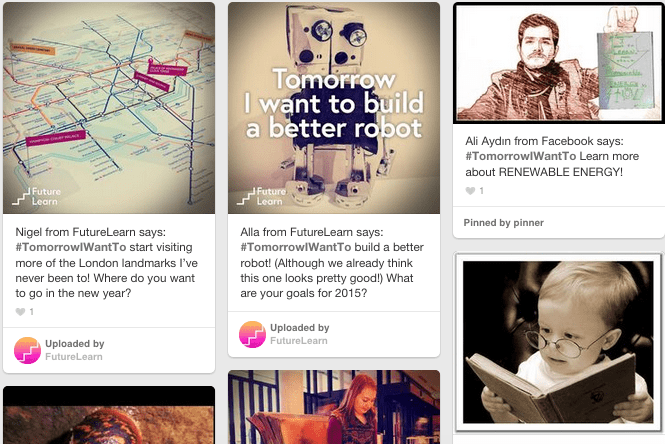Click FutureLearn logo on robot image
This screenshot has width=665, height=444.
click(266, 195)
